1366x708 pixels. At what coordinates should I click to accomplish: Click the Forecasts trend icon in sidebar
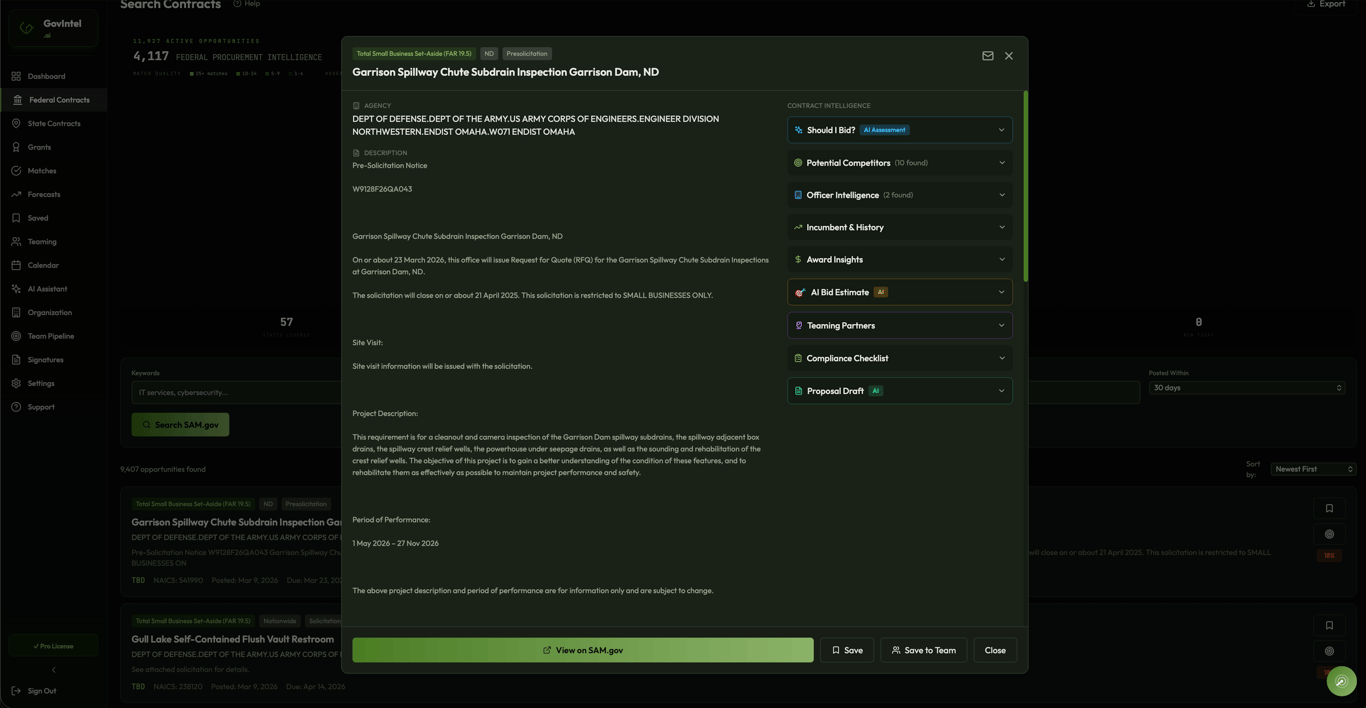click(x=17, y=194)
